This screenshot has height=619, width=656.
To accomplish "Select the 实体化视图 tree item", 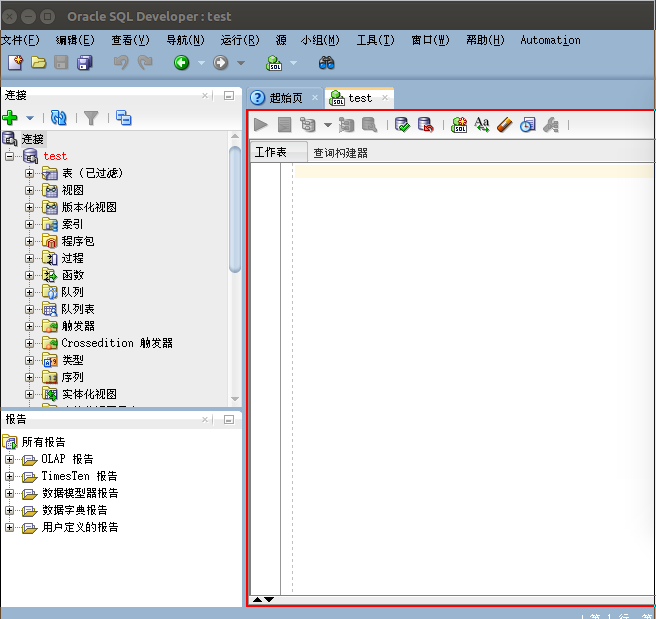I will click(89, 394).
